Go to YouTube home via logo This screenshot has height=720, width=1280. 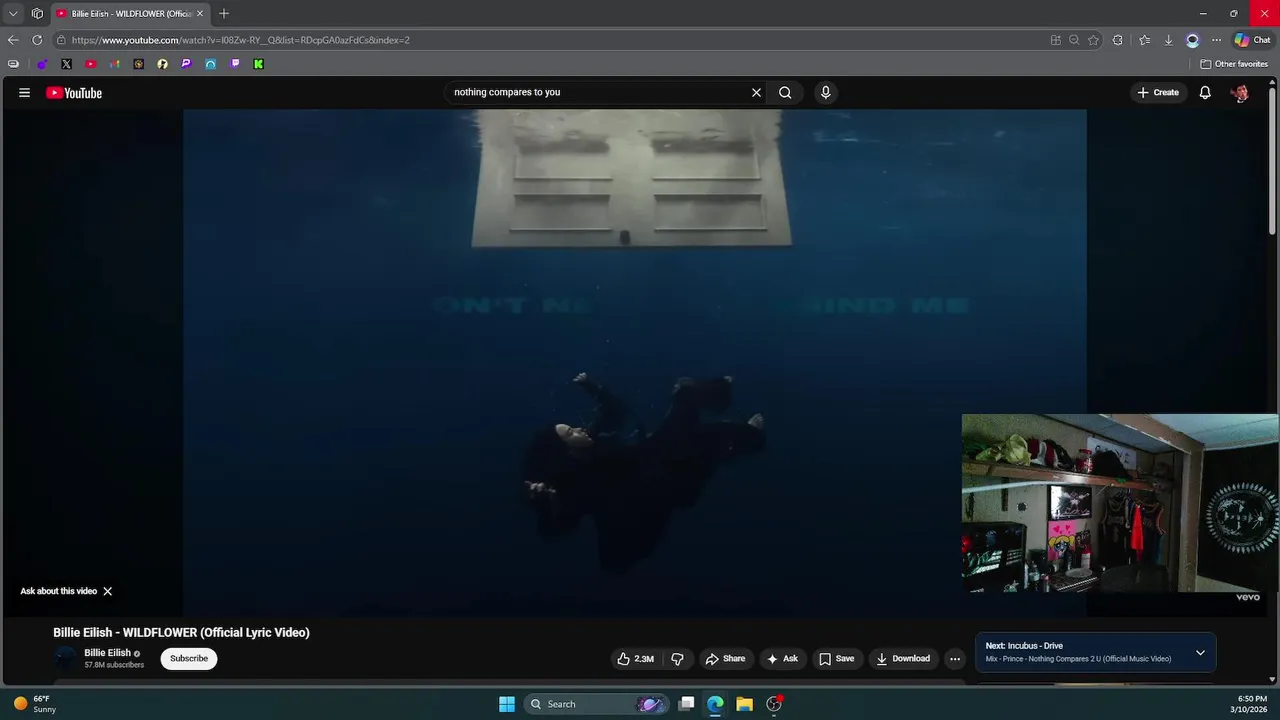point(74,93)
